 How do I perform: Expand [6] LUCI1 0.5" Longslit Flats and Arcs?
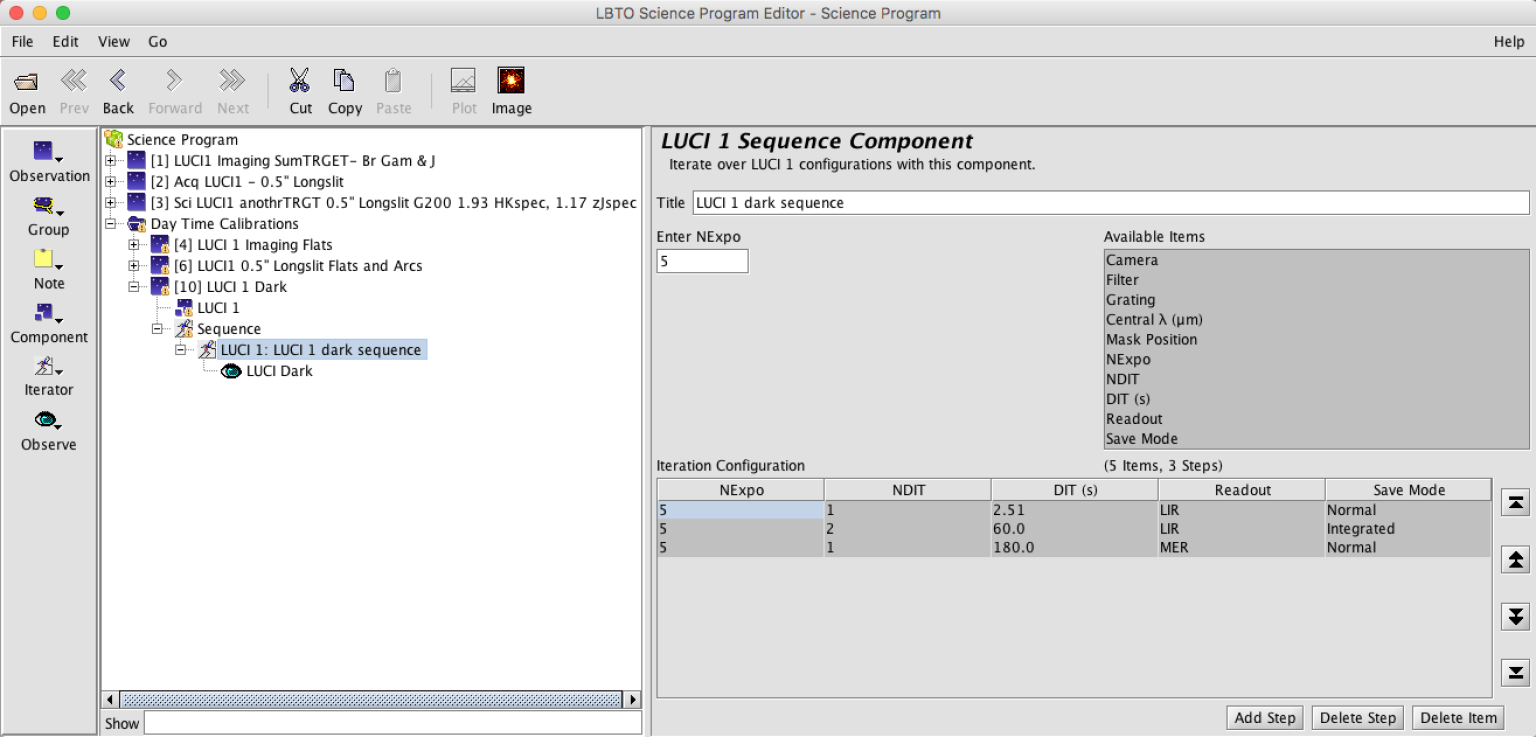[x=134, y=266]
